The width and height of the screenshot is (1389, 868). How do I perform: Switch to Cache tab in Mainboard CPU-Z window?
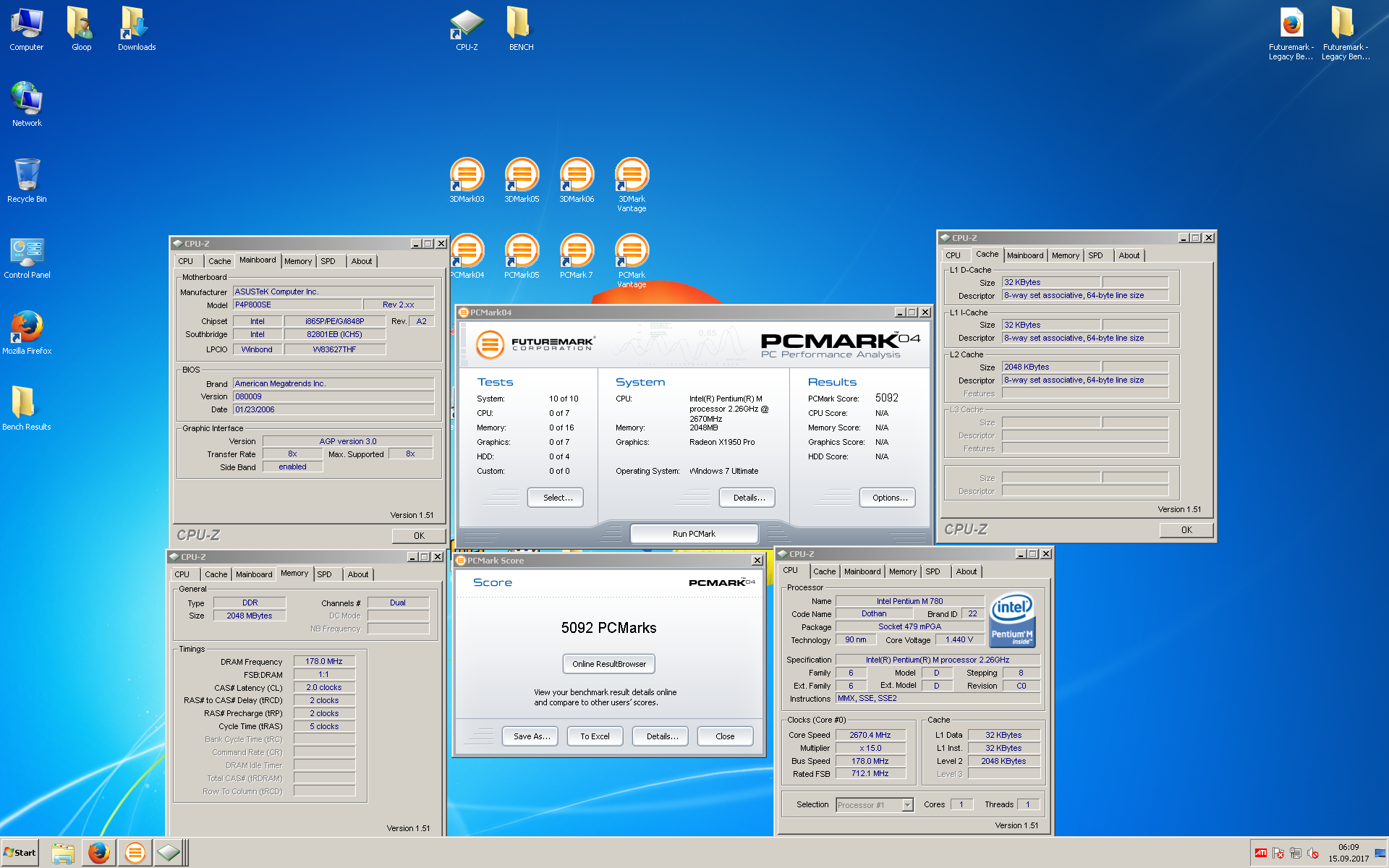click(219, 261)
